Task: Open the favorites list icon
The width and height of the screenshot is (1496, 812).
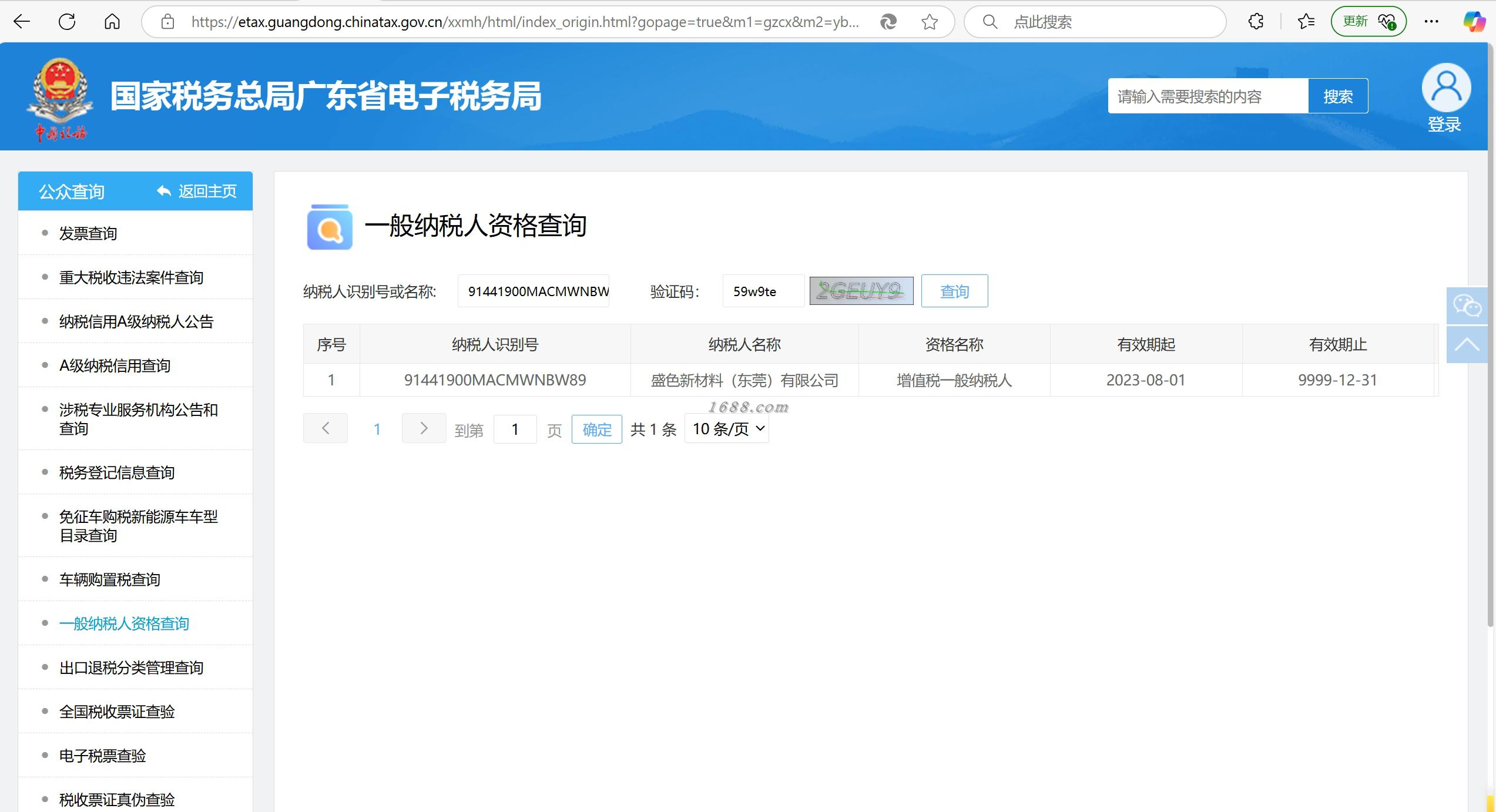Action: [1306, 22]
